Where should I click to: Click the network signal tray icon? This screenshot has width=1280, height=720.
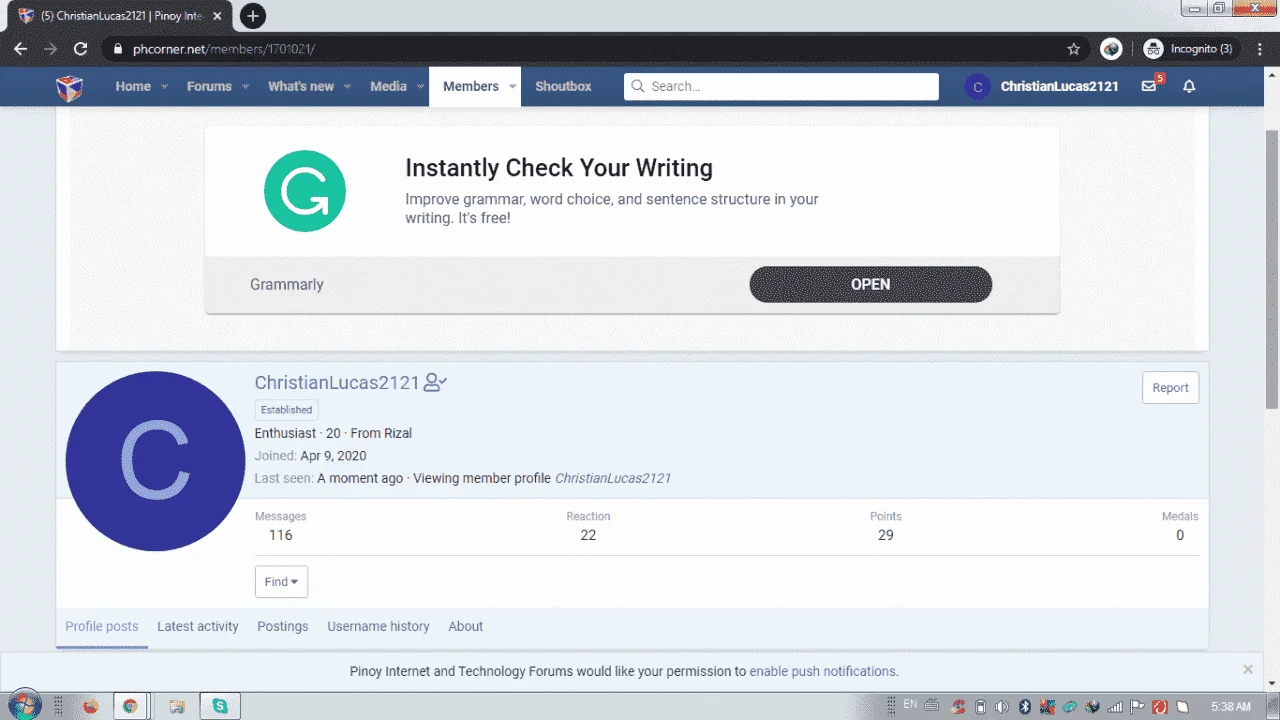1116,706
